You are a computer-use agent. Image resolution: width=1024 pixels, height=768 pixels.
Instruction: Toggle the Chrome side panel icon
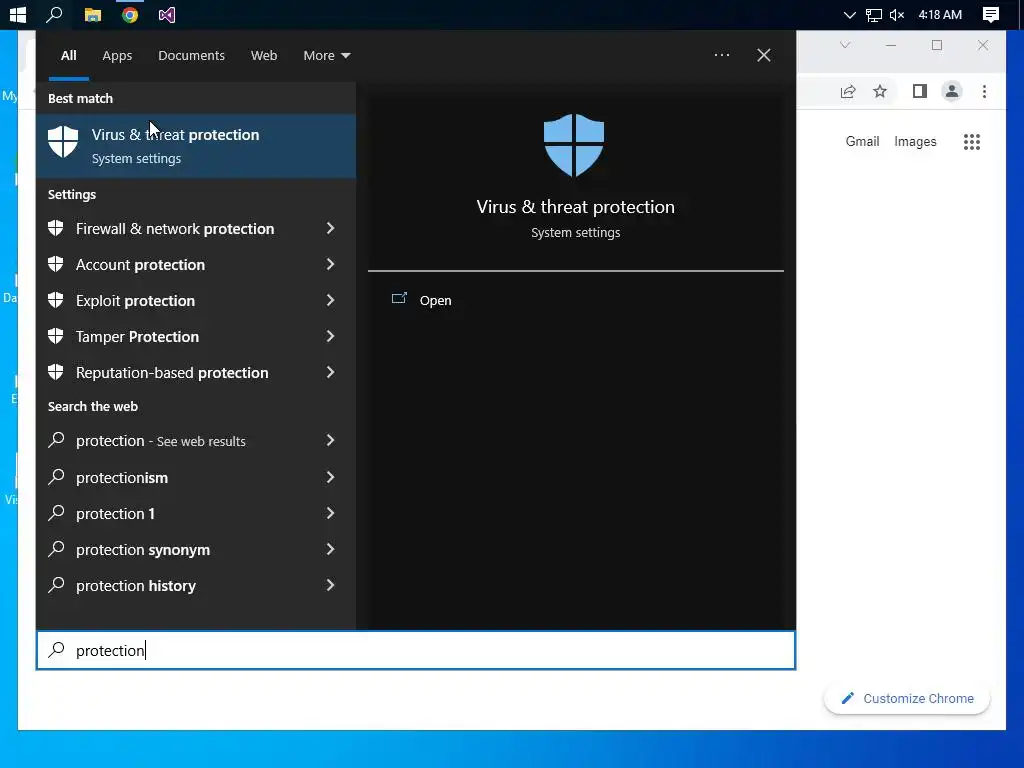coord(920,91)
